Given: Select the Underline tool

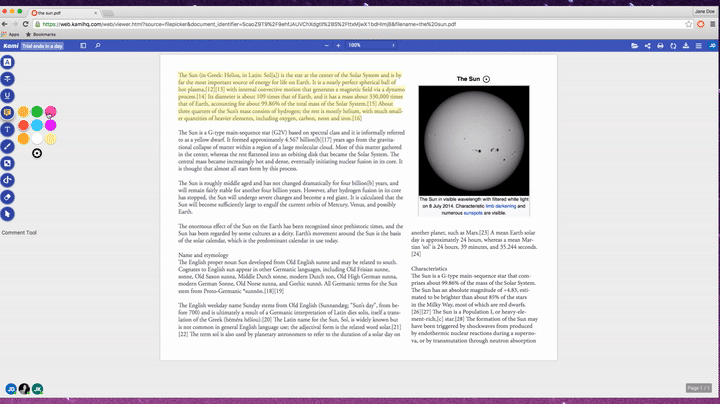Looking at the screenshot, I should [x=8, y=96].
